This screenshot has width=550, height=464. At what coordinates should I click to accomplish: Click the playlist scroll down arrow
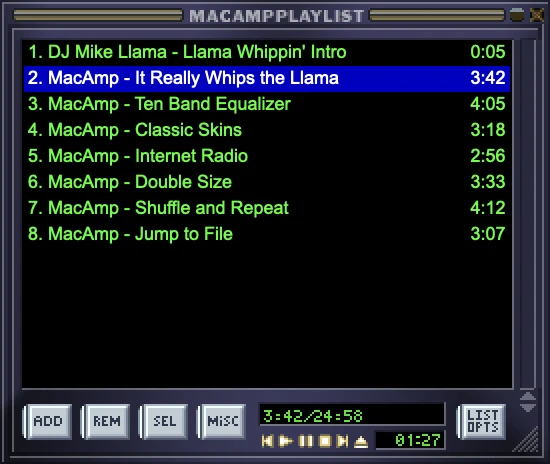pos(528,407)
